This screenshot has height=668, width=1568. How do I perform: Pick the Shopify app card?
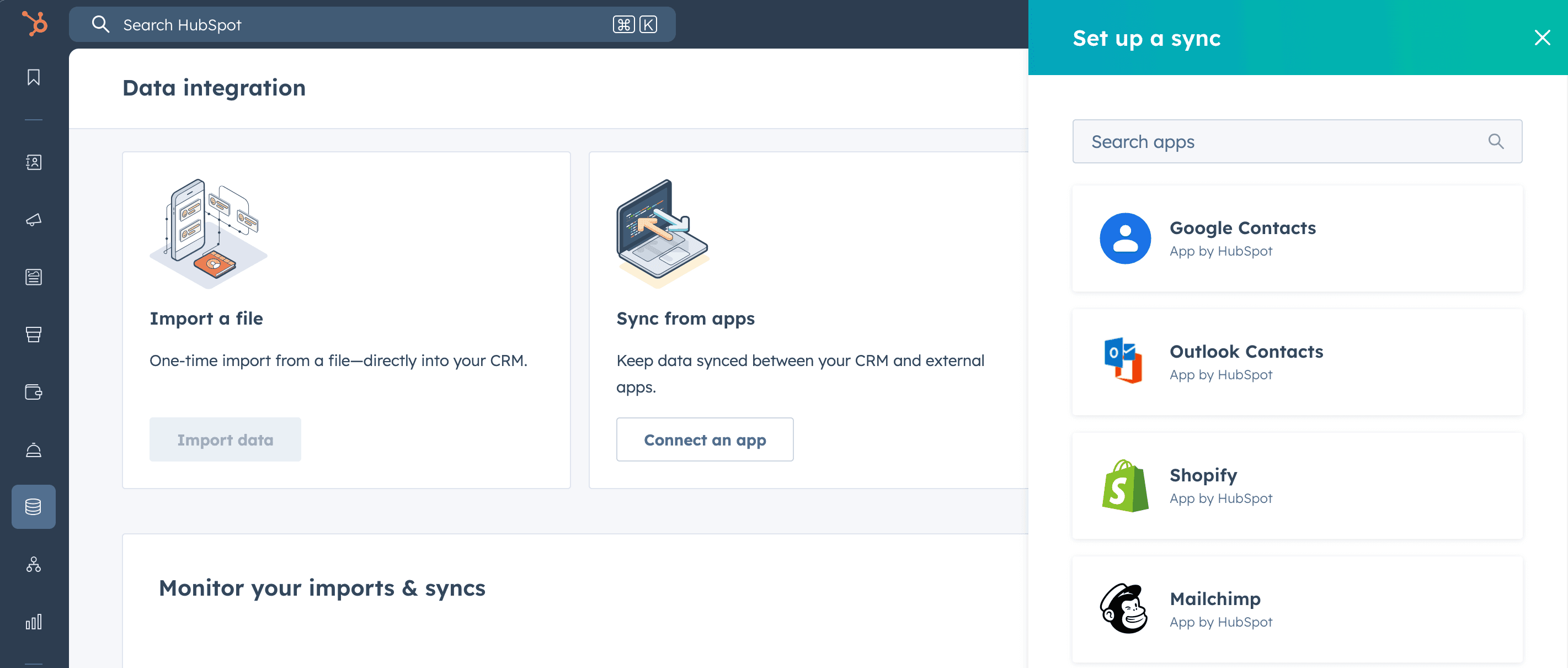1297,486
